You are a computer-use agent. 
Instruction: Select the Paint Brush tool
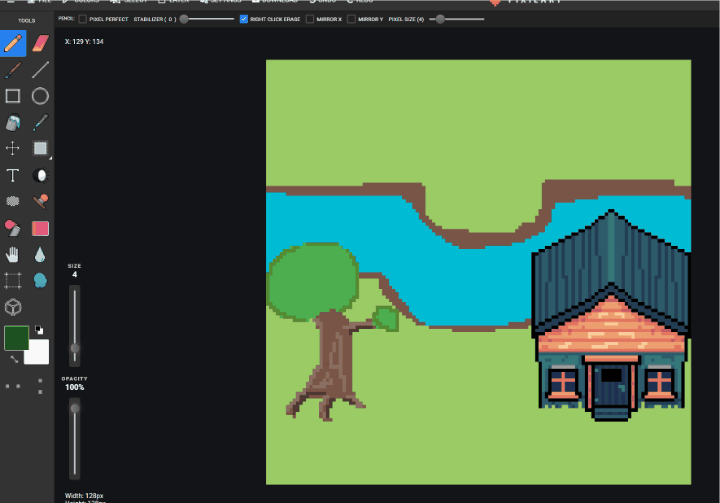click(13, 70)
